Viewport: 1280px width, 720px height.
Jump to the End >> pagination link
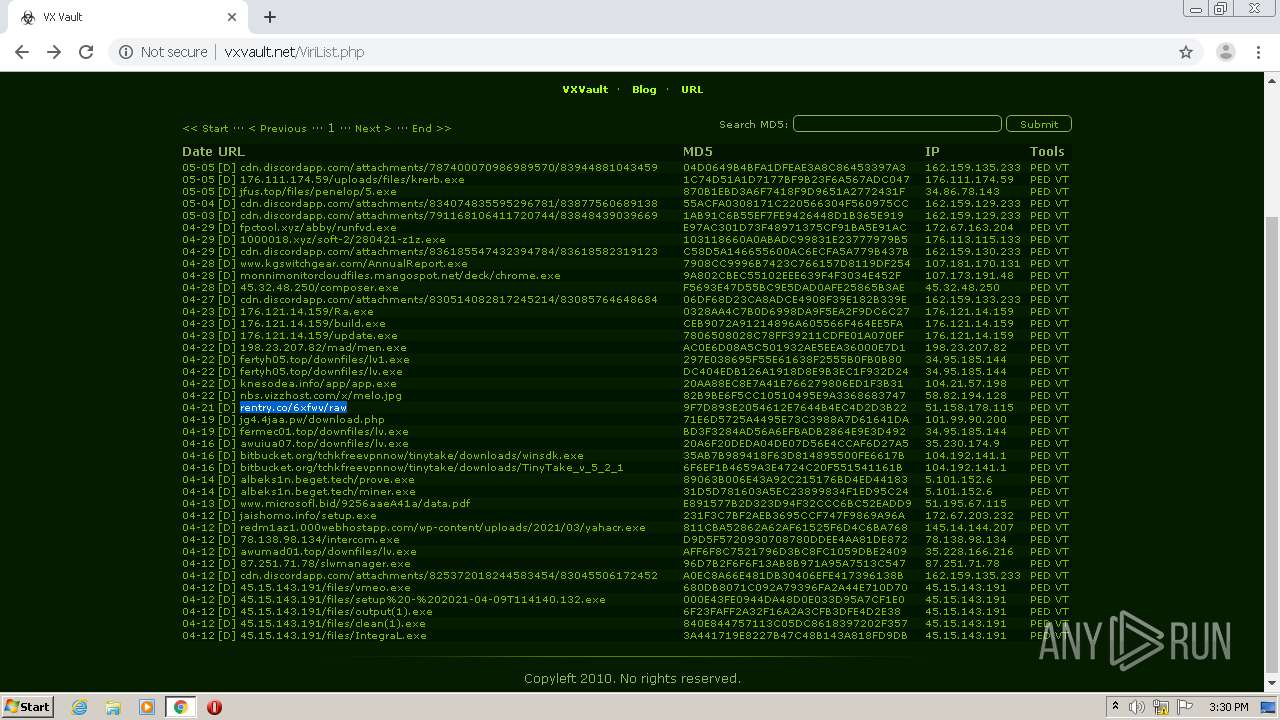coord(431,128)
